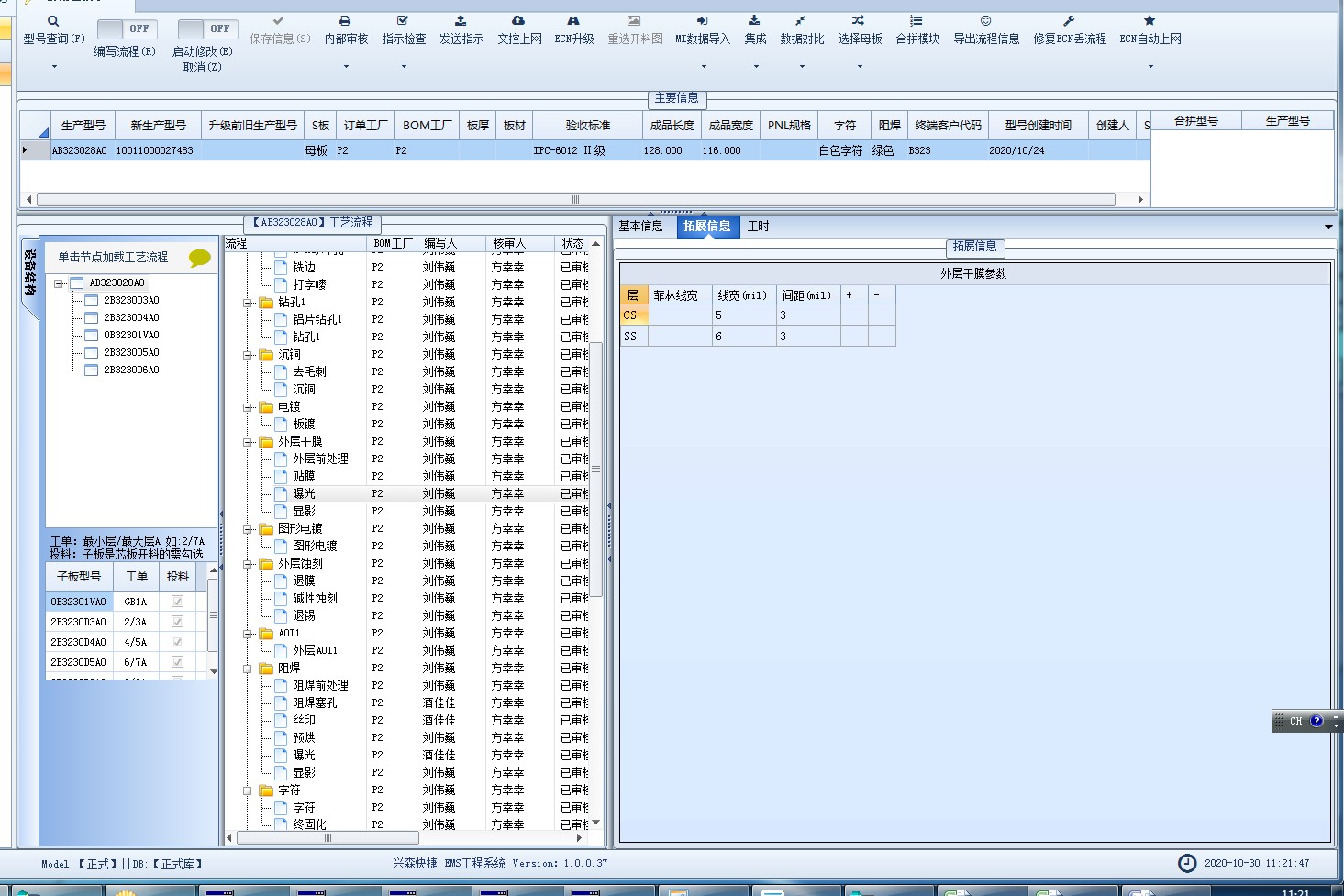Collapse the AB323028A0 root tree node
The width and height of the screenshot is (1344, 896).
(x=59, y=283)
